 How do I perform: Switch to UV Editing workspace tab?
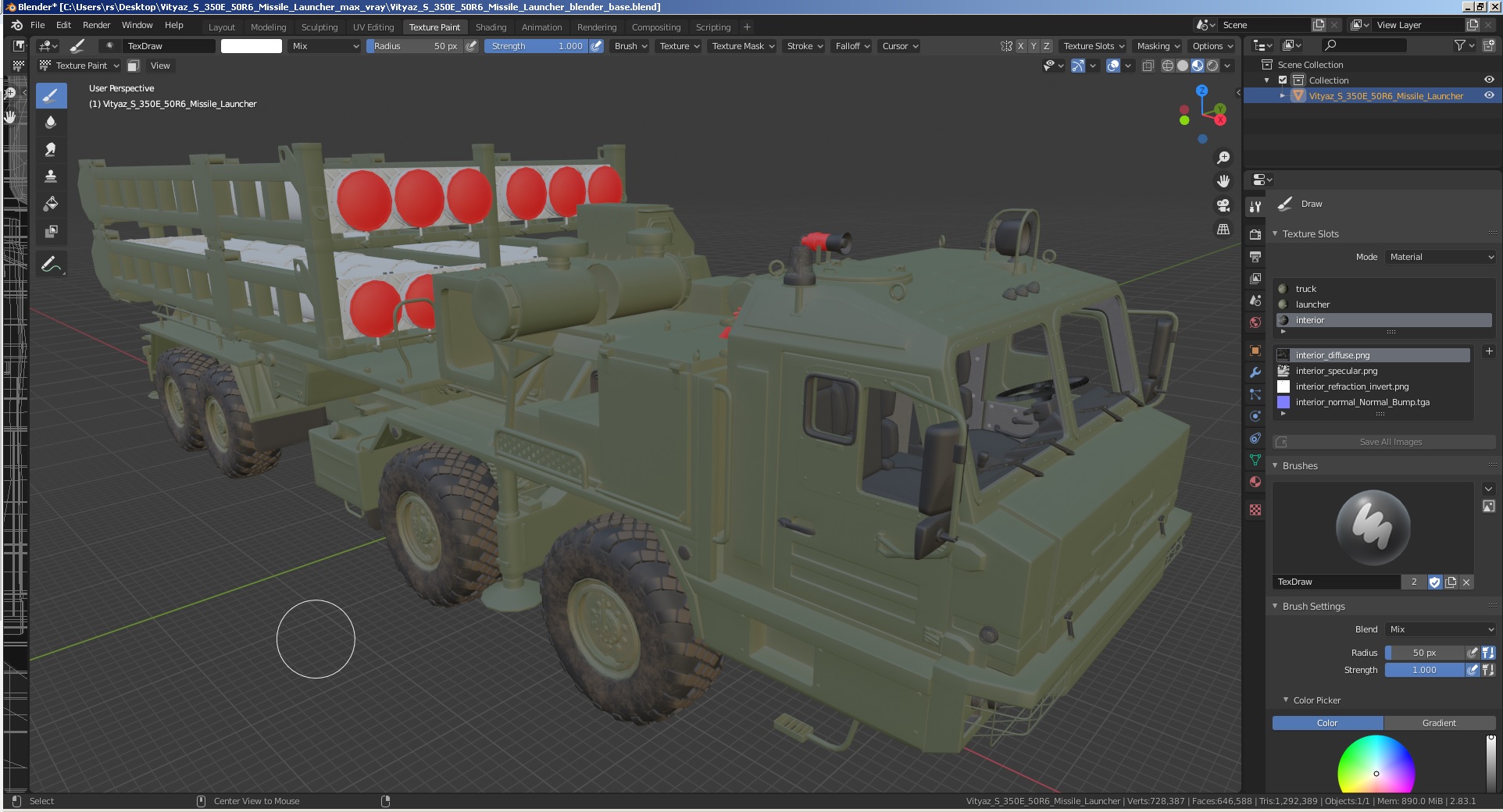point(373,27)
